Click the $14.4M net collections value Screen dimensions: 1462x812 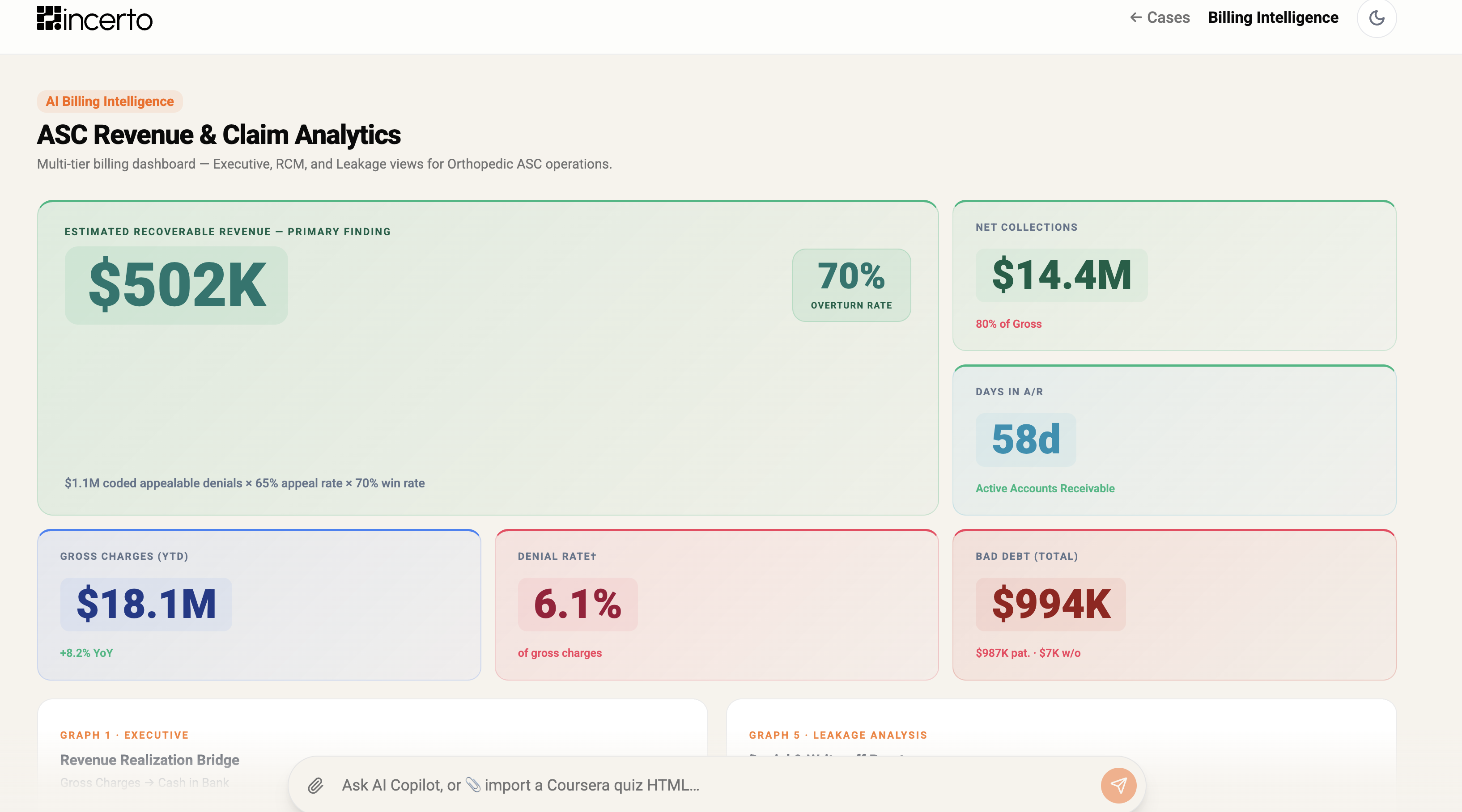[1061, 275]
